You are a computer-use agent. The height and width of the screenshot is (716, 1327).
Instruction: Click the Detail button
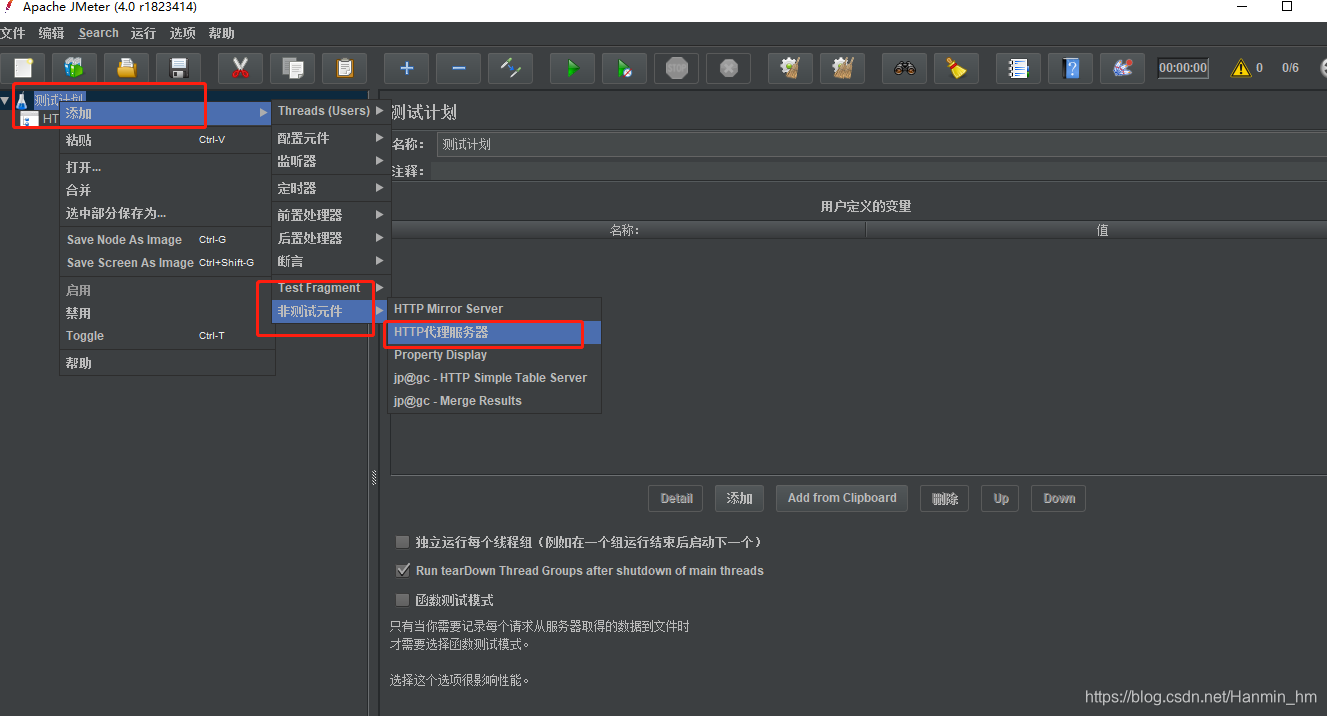click(x=676, y=498)
